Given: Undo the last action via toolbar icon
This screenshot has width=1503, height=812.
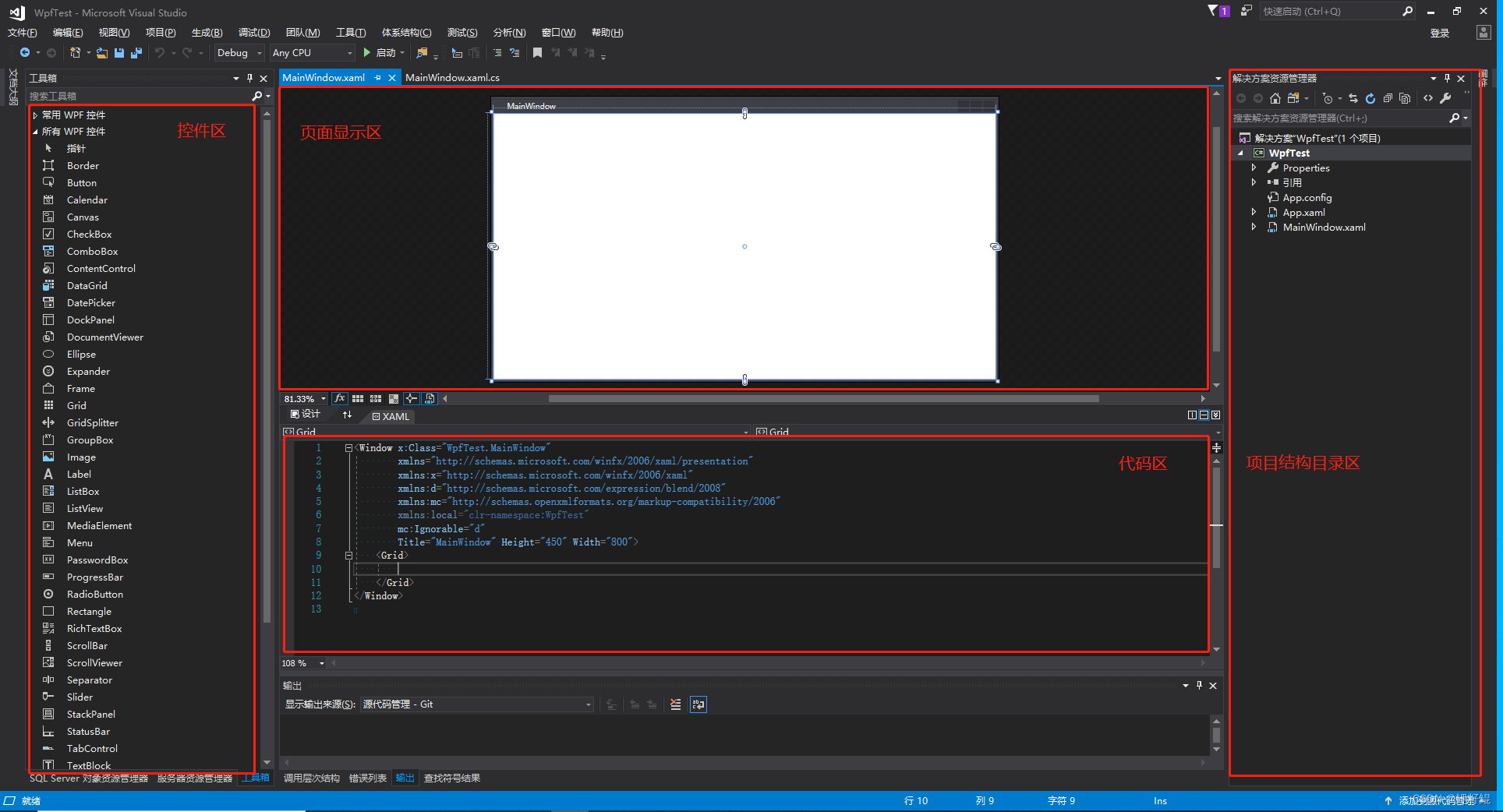Looking at the screenshot, I should [x=161, y=52].
